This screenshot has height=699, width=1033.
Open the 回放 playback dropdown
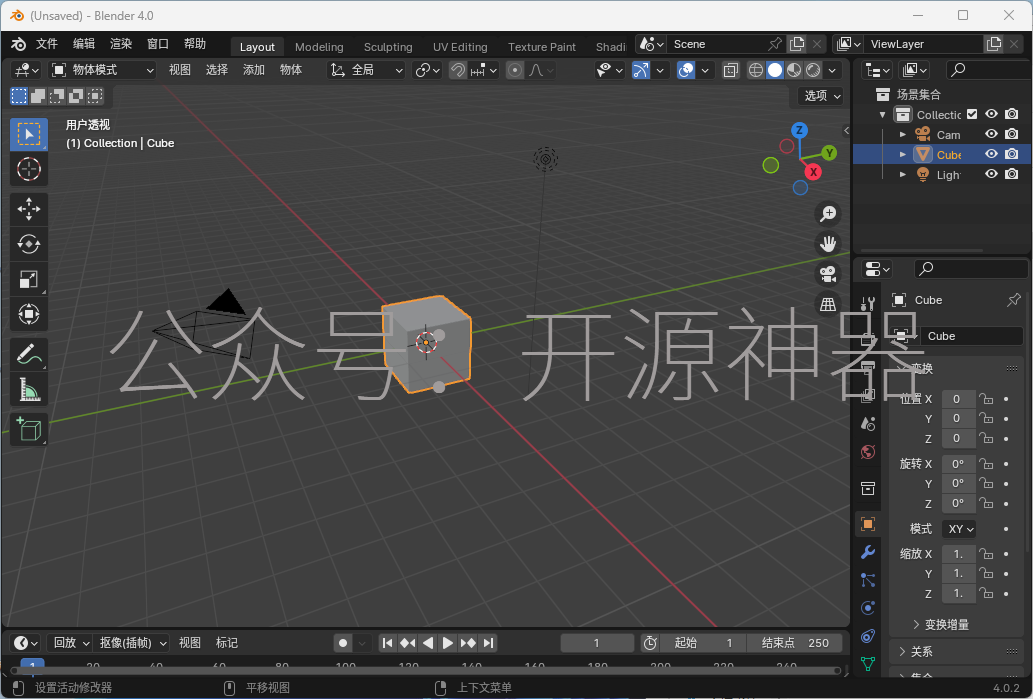[x=69, y=643]
